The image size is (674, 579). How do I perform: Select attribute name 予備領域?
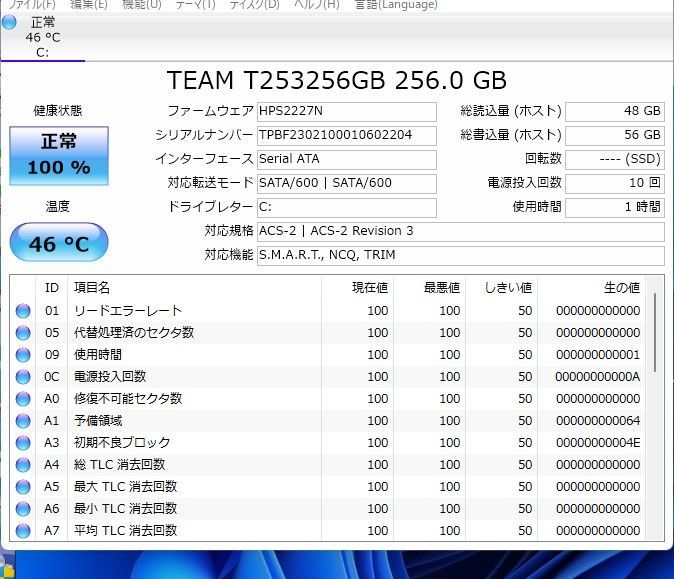point(98,421)
